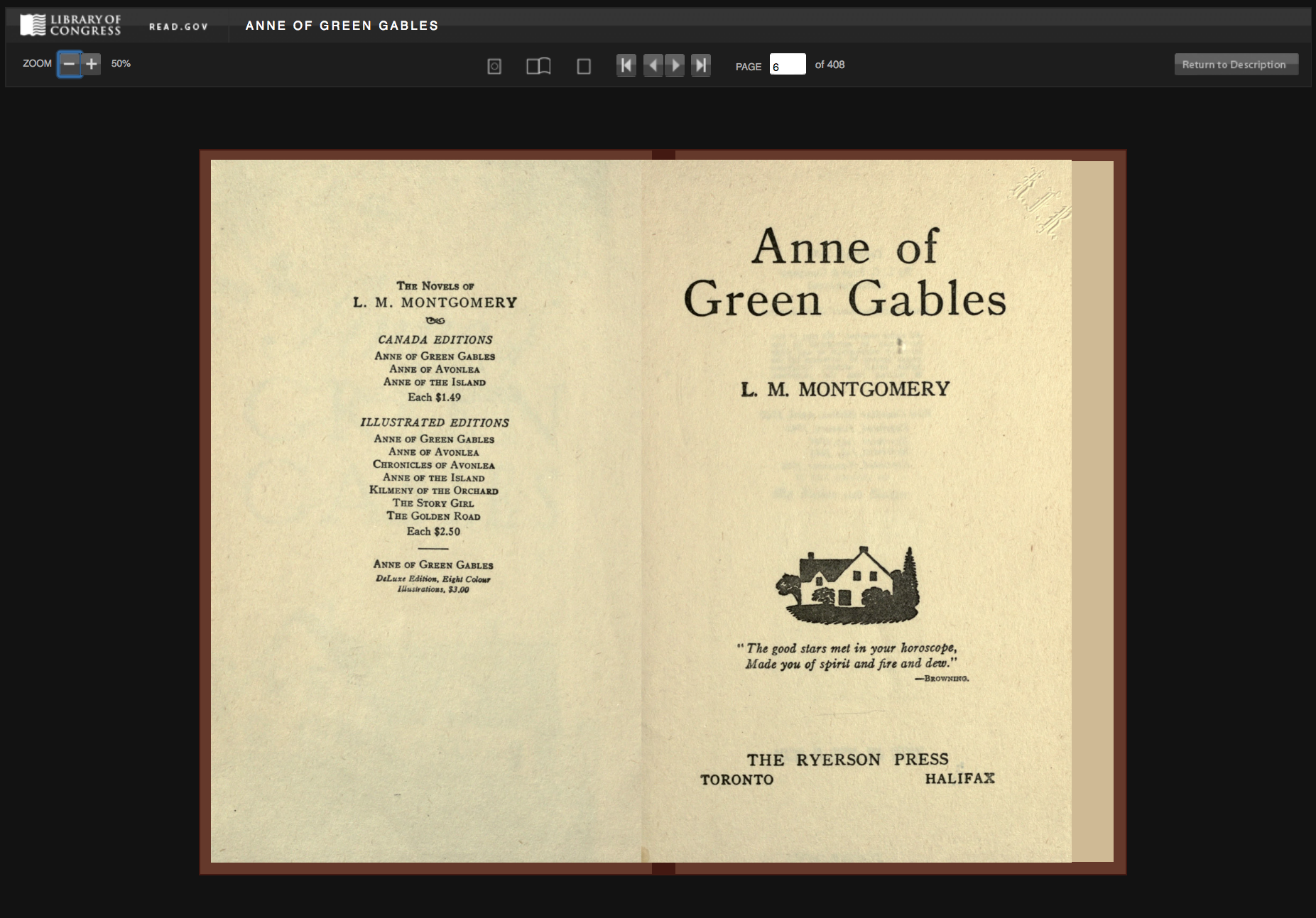Switch to single-page view mode
Screen dimensions: 1316x918
coord(584,65)
